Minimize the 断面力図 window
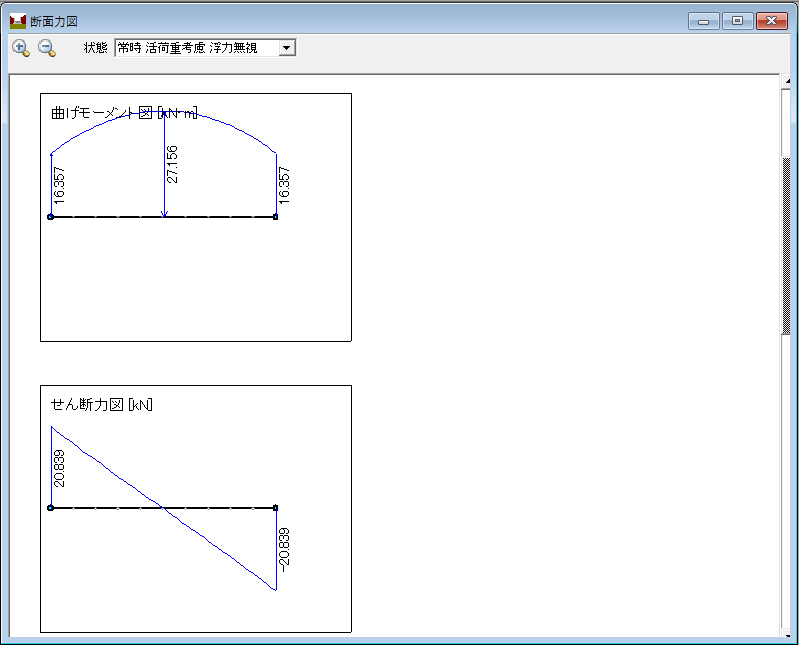This screenshot has width=799, height=645. (x=704, y=21)
